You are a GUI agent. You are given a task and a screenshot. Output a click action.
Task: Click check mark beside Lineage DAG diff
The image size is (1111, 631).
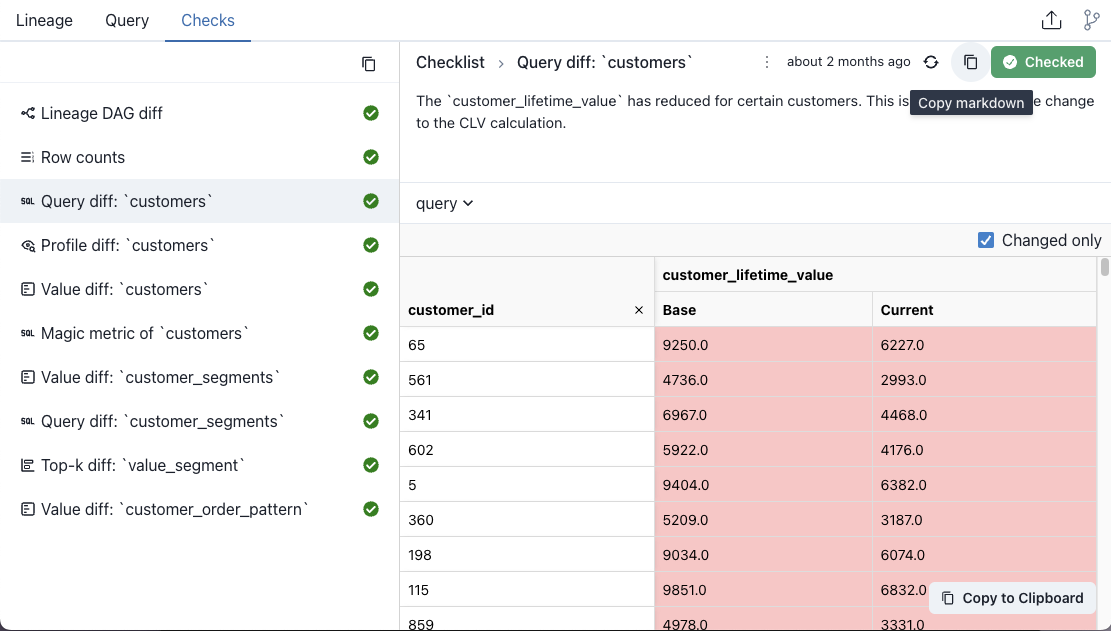click(x=371, y=113)
